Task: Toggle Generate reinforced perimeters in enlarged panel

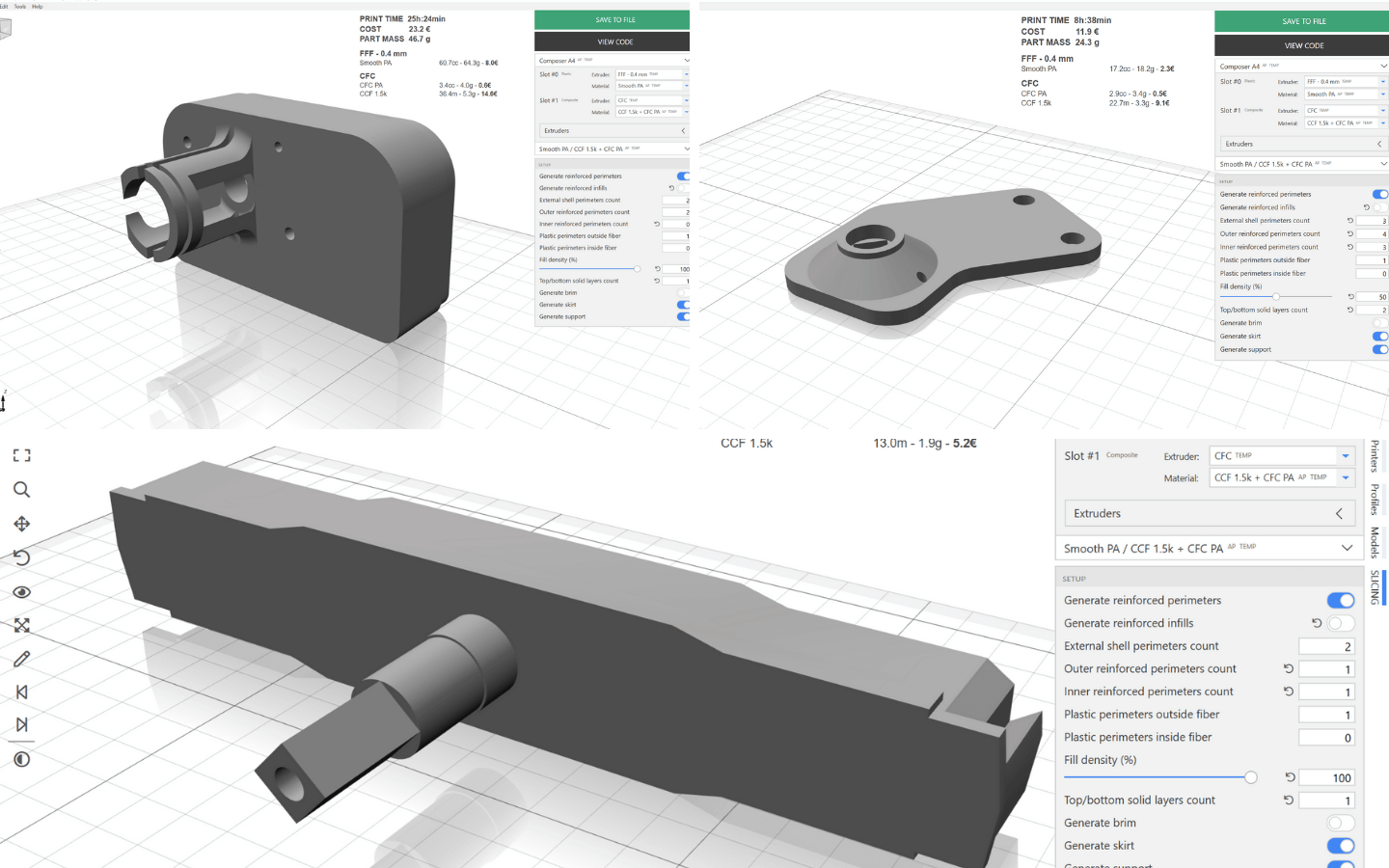Action: click(x=1341, y=600)
